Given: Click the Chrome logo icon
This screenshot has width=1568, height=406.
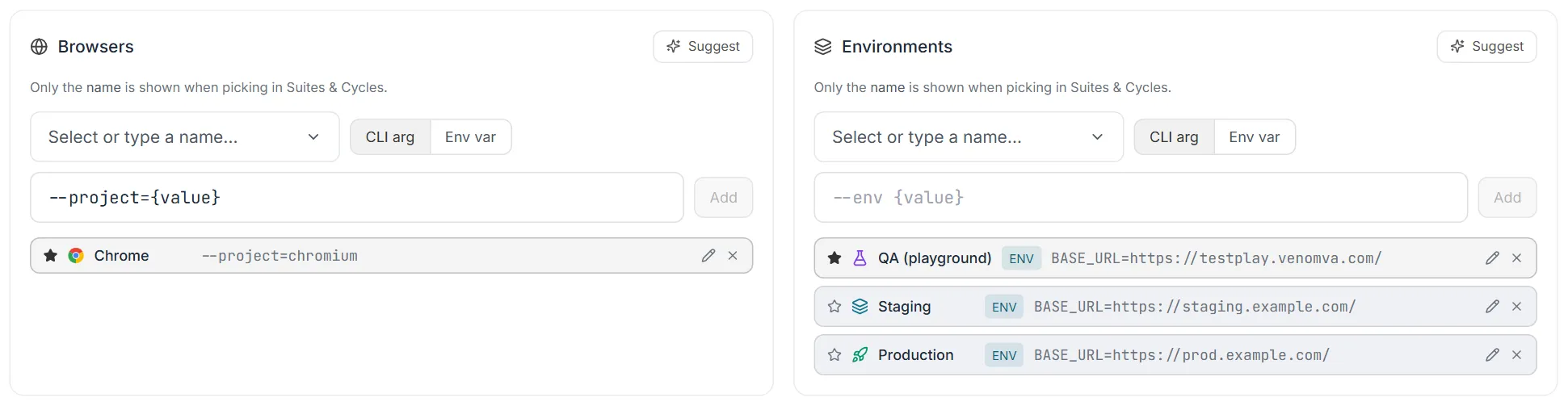Looking at the screenshot, I should point(76,256).
